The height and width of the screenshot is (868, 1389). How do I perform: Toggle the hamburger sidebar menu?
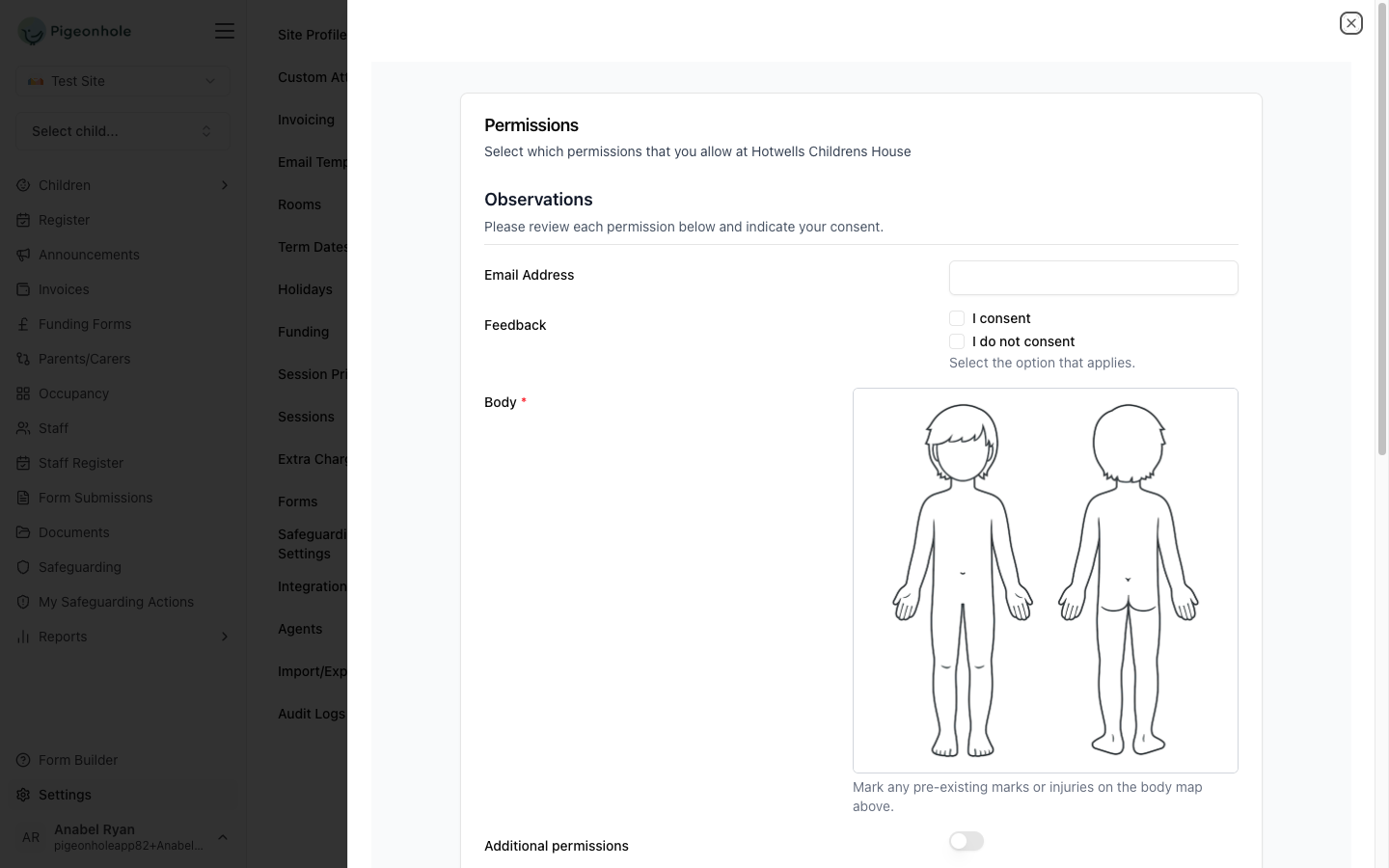click(x=225, y=31)
